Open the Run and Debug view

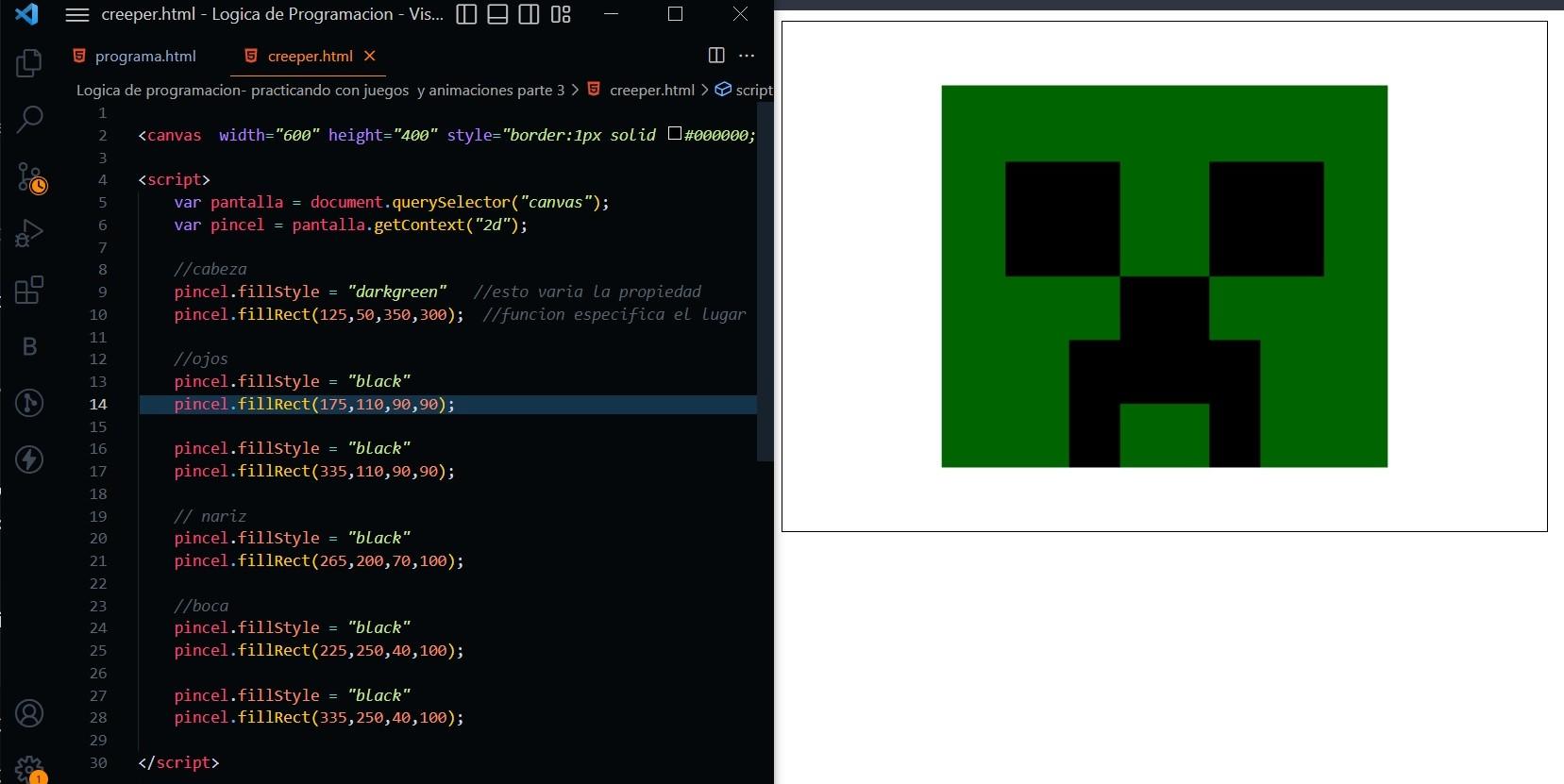(29, 233)
